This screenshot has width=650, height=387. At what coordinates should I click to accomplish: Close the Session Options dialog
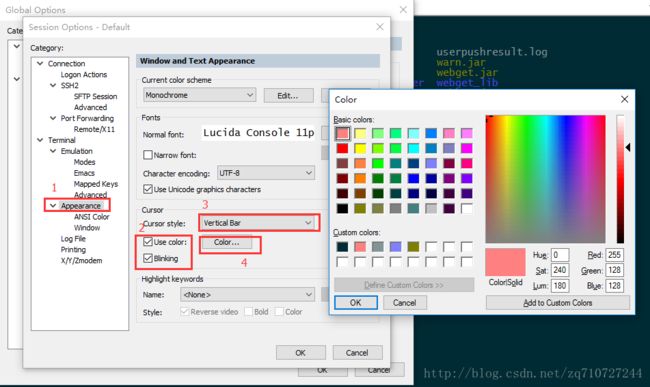point(380,27)
